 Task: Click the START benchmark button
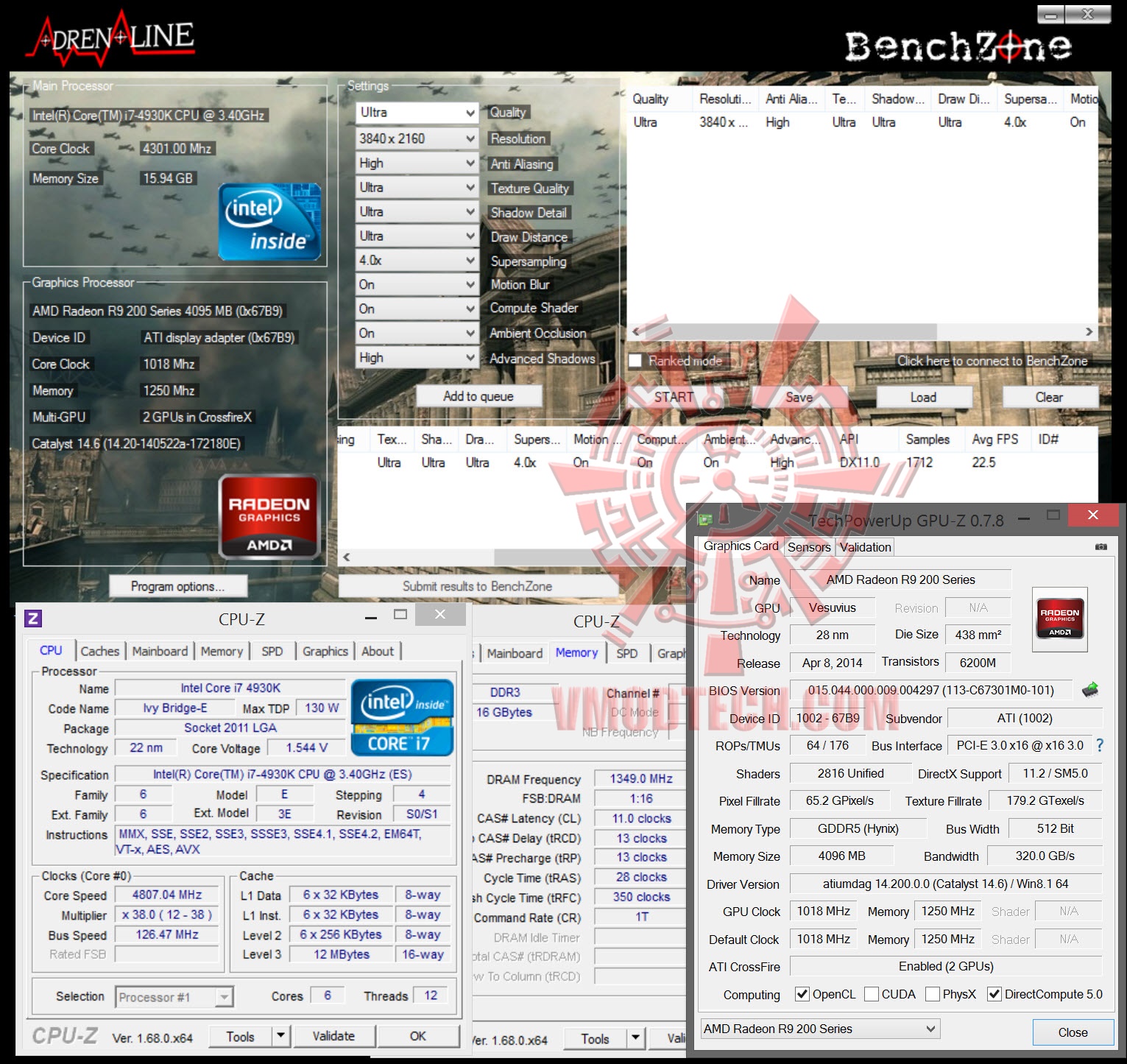[x=674, y=397]
